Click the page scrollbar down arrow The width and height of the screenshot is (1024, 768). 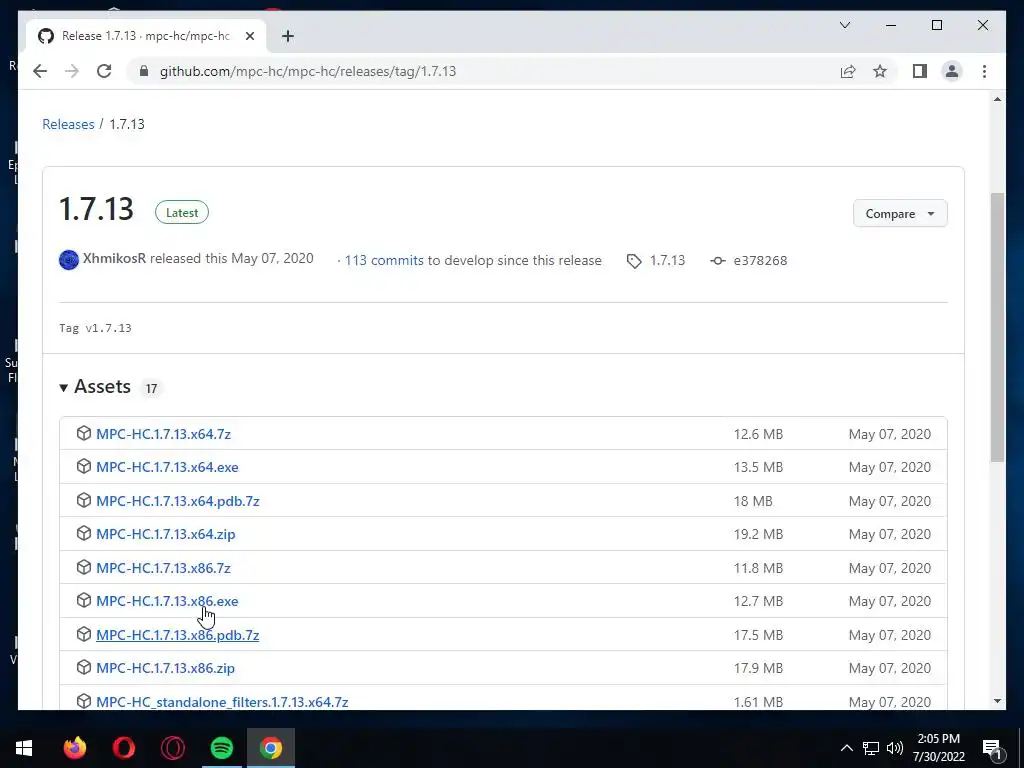[x=997, y=701]
